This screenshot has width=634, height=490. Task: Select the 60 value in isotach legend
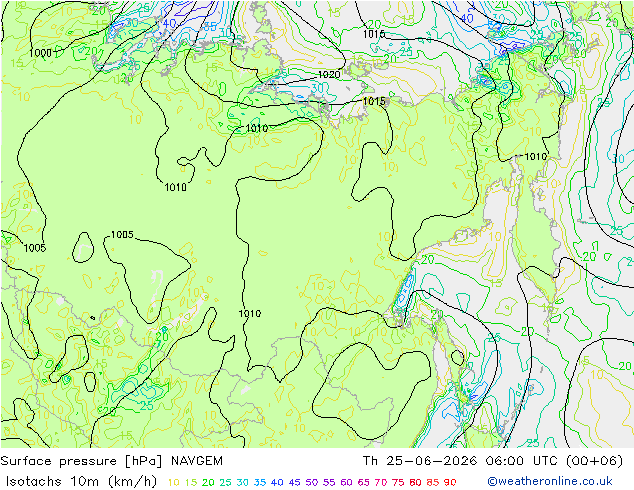click(x=346, y=482)
